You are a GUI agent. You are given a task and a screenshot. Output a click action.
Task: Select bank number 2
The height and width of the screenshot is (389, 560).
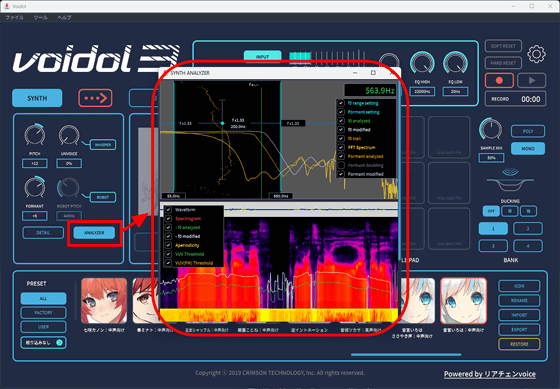click(528, 229)
